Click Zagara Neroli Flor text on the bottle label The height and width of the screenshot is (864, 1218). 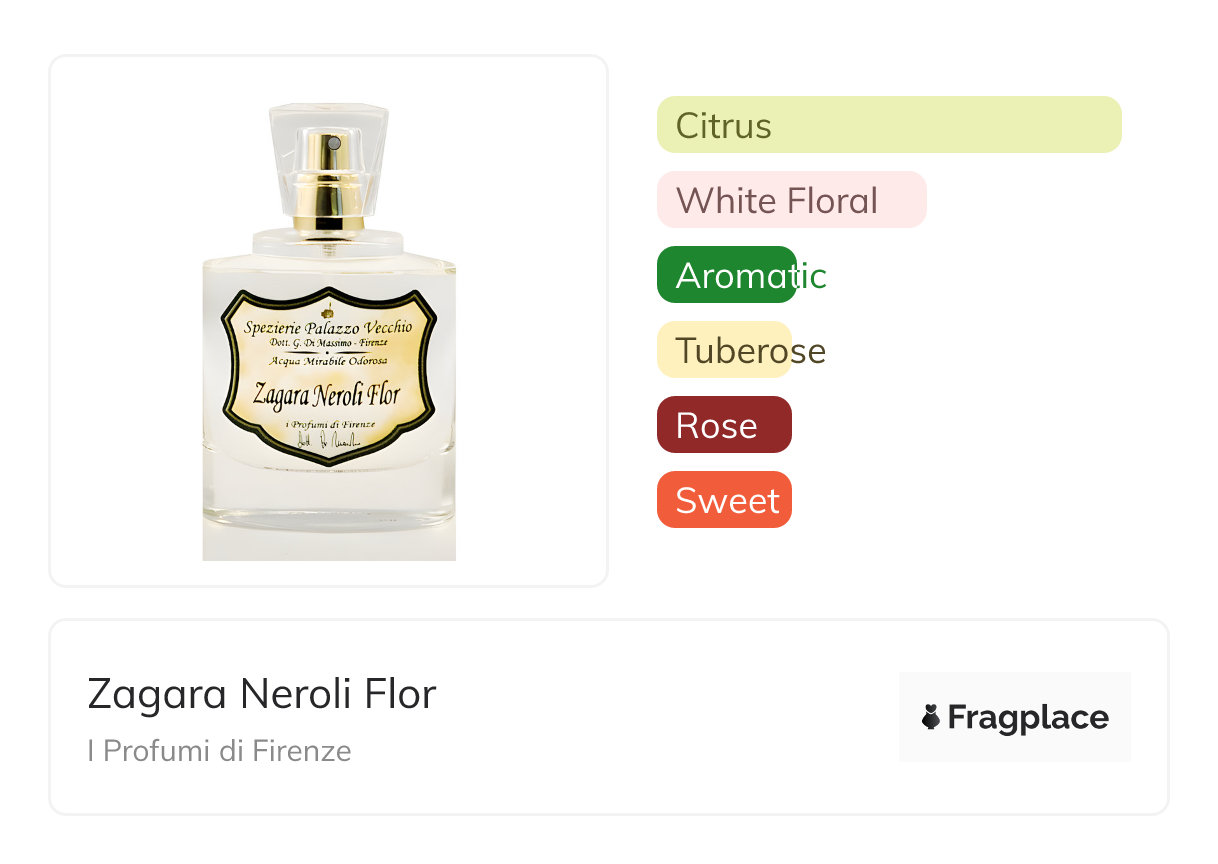coord(329,394)
